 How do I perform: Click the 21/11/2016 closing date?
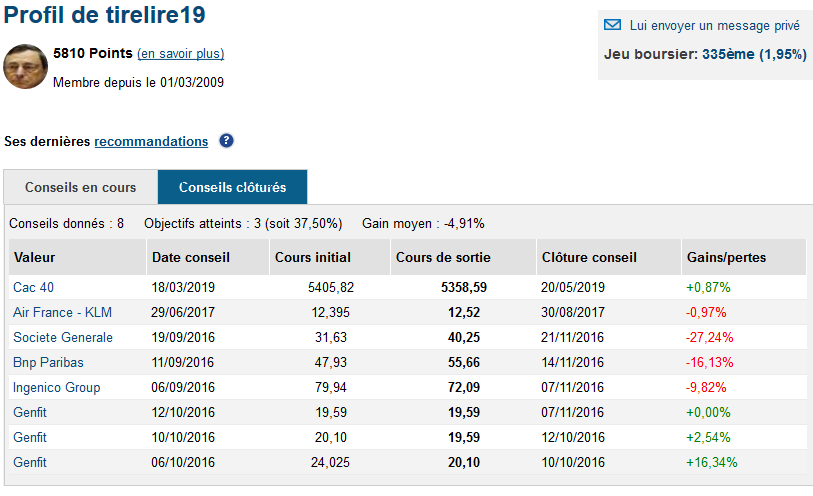click(572, 337)
